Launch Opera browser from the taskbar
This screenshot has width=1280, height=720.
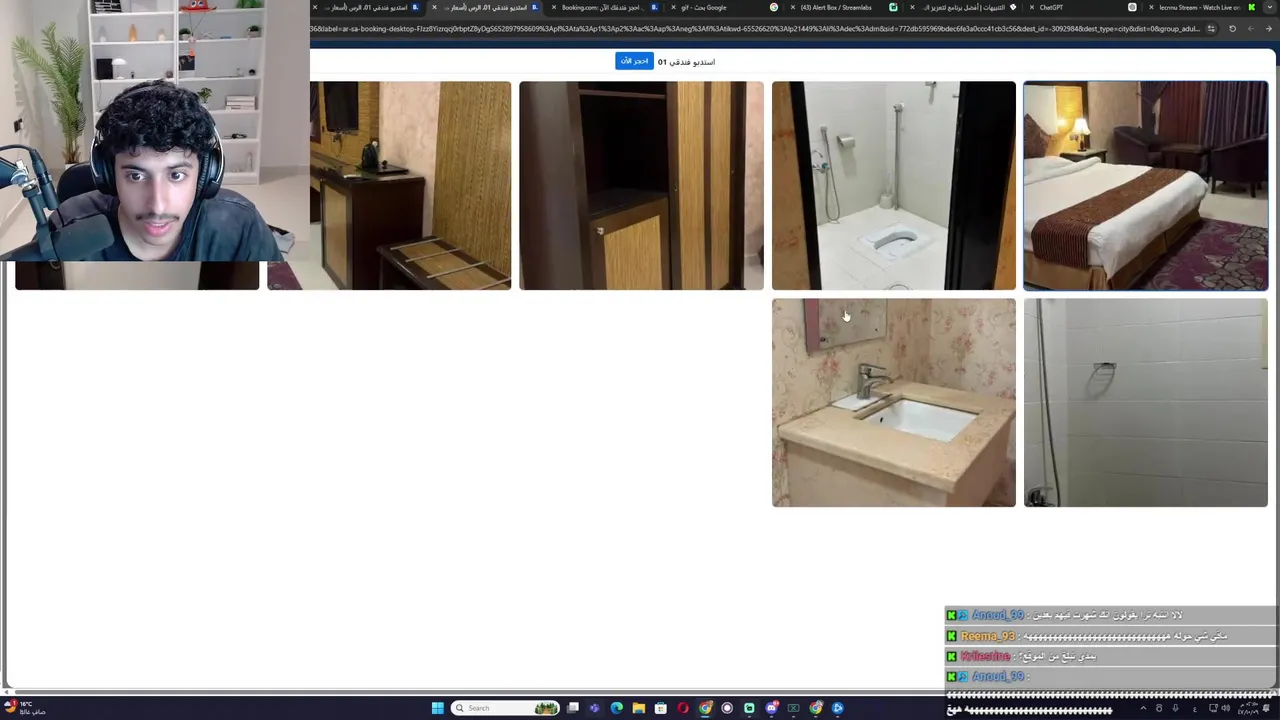[683, 708]
